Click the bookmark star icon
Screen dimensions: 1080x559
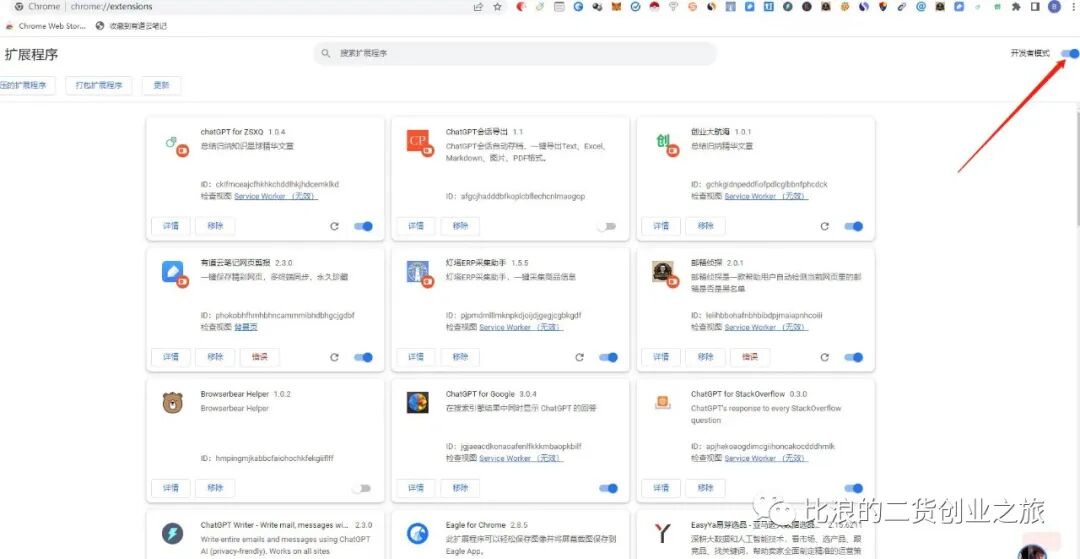click(497, 7)
